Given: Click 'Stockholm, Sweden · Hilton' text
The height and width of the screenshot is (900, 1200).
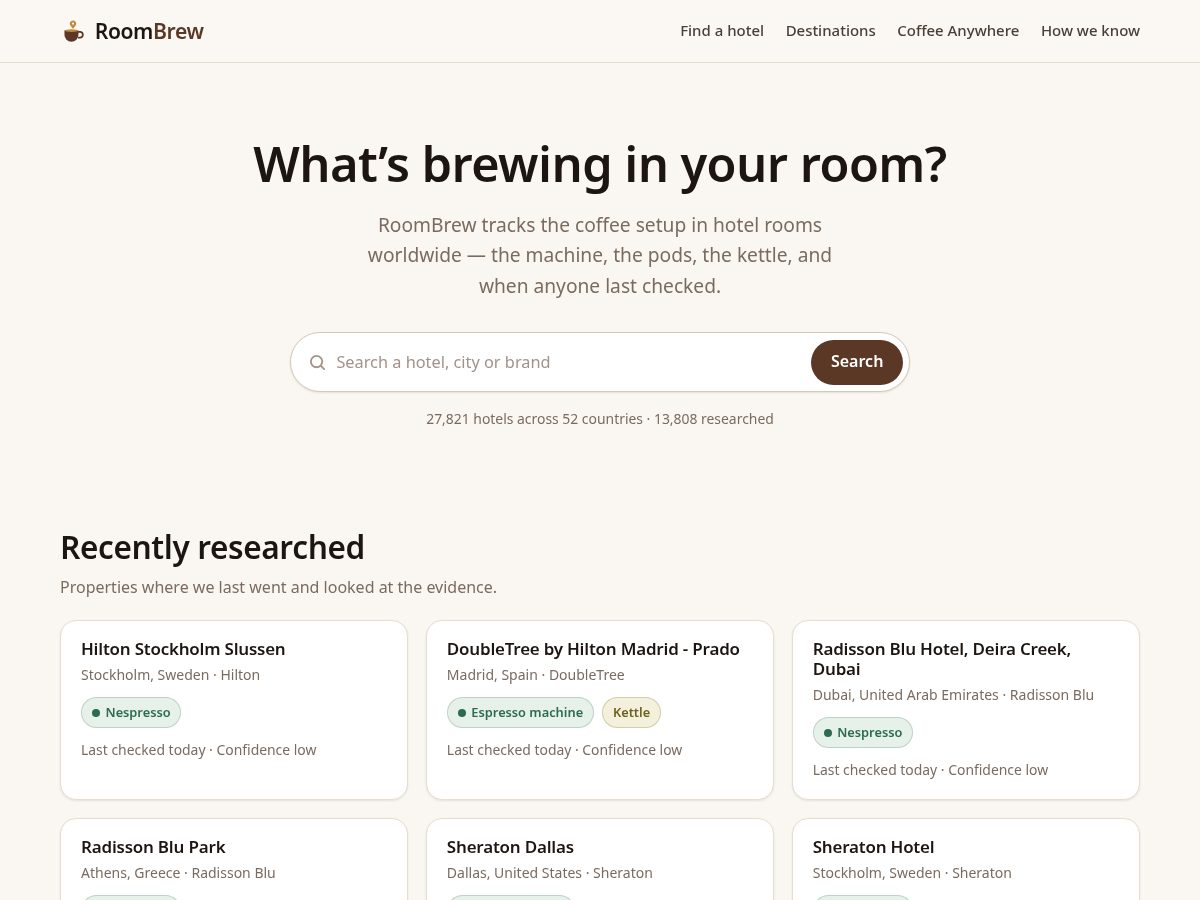Looking at the screenshot, I should (170, 675).
